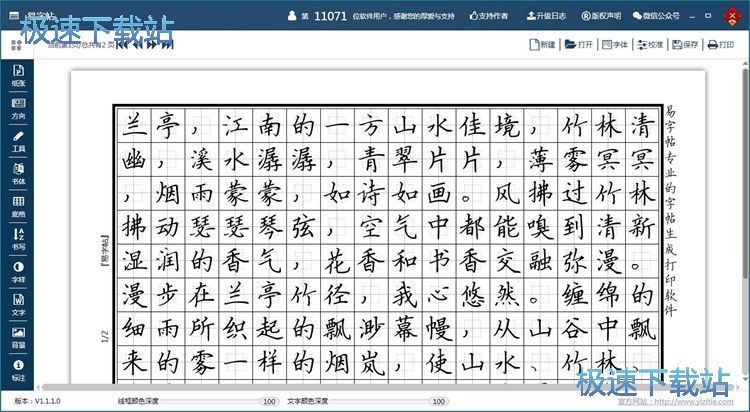Open the 纸张 paper settings in the sidebar

pyautogui.click(x=18, y=76)
